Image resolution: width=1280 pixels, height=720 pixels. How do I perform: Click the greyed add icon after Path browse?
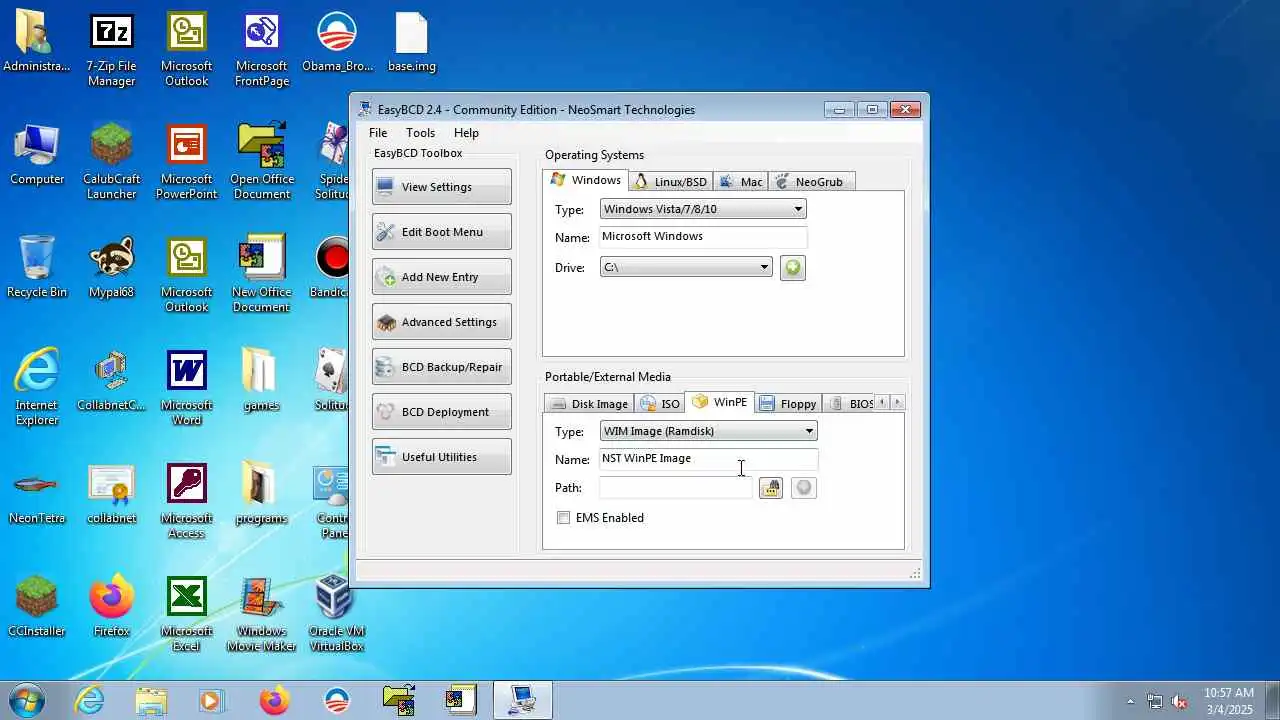[x=804, y=488]
